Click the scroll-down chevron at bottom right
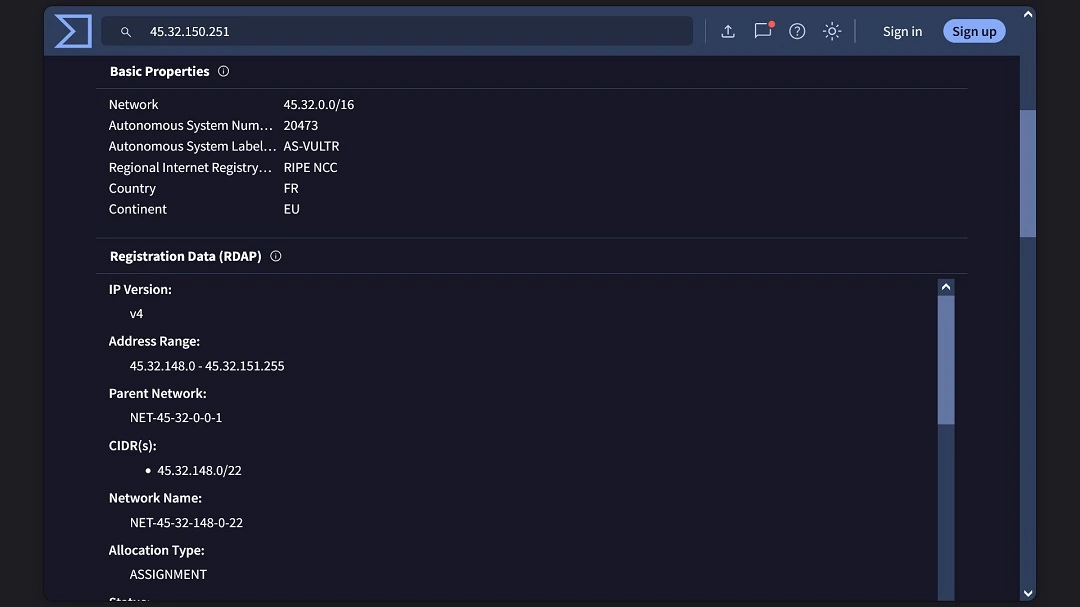Image resolution: width=1080 pixels, height=607 pixels. pos(1028,592)
